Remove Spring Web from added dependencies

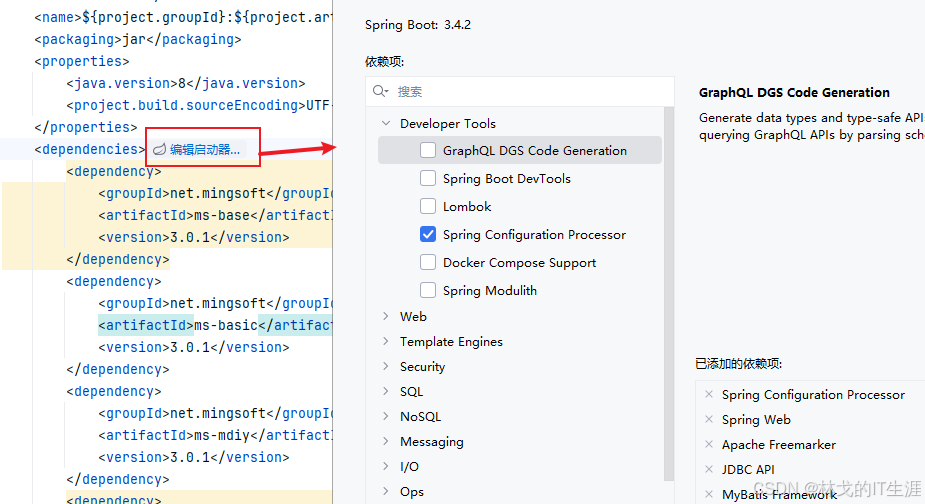709,419
